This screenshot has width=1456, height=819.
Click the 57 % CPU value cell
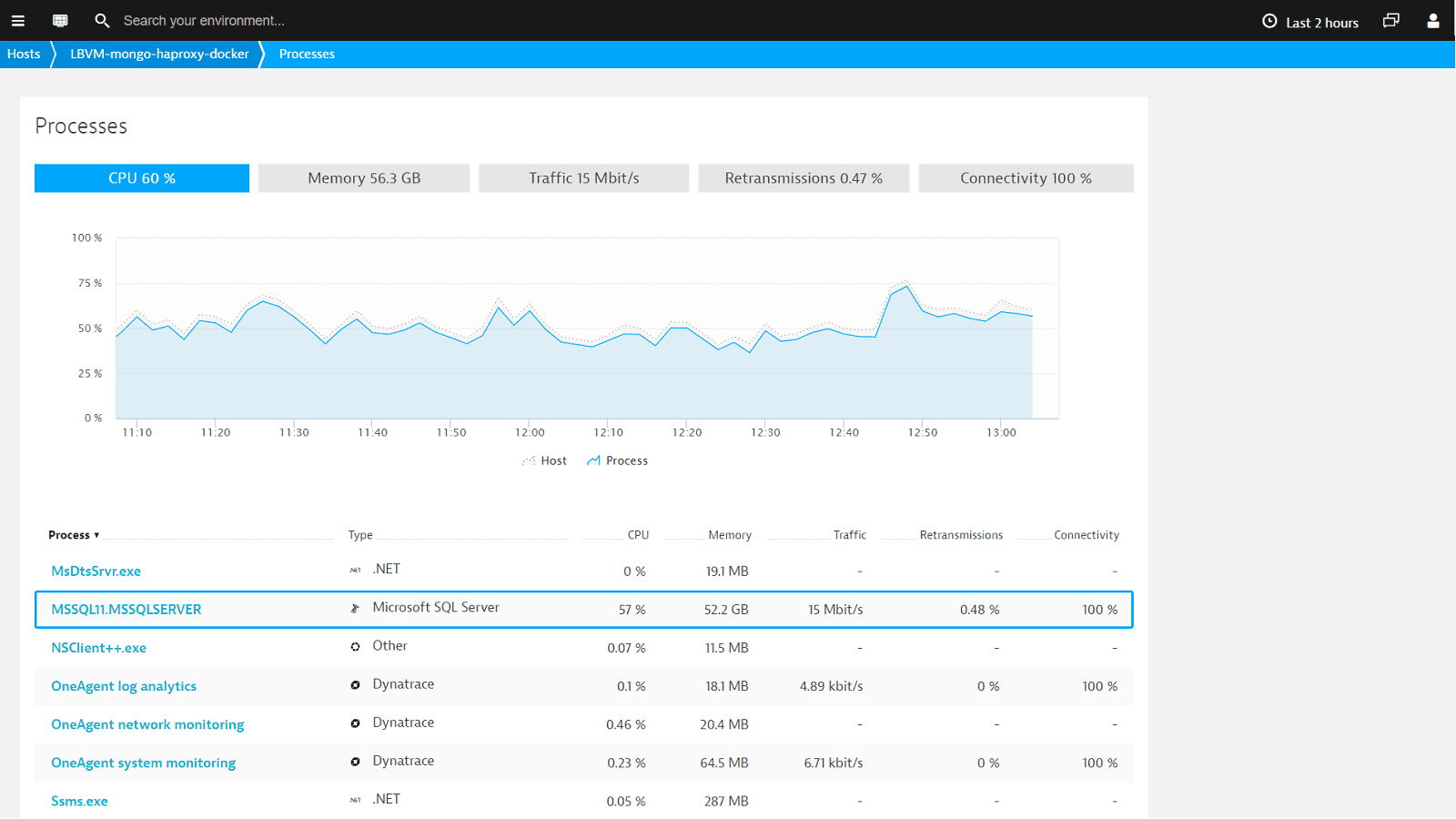click(x=632, y=610)
